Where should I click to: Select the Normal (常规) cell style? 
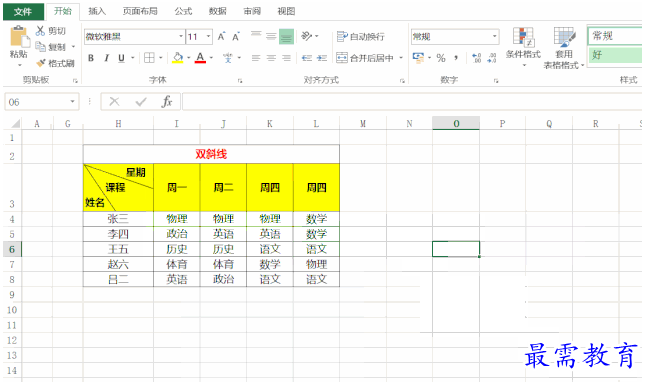[615, 36]
